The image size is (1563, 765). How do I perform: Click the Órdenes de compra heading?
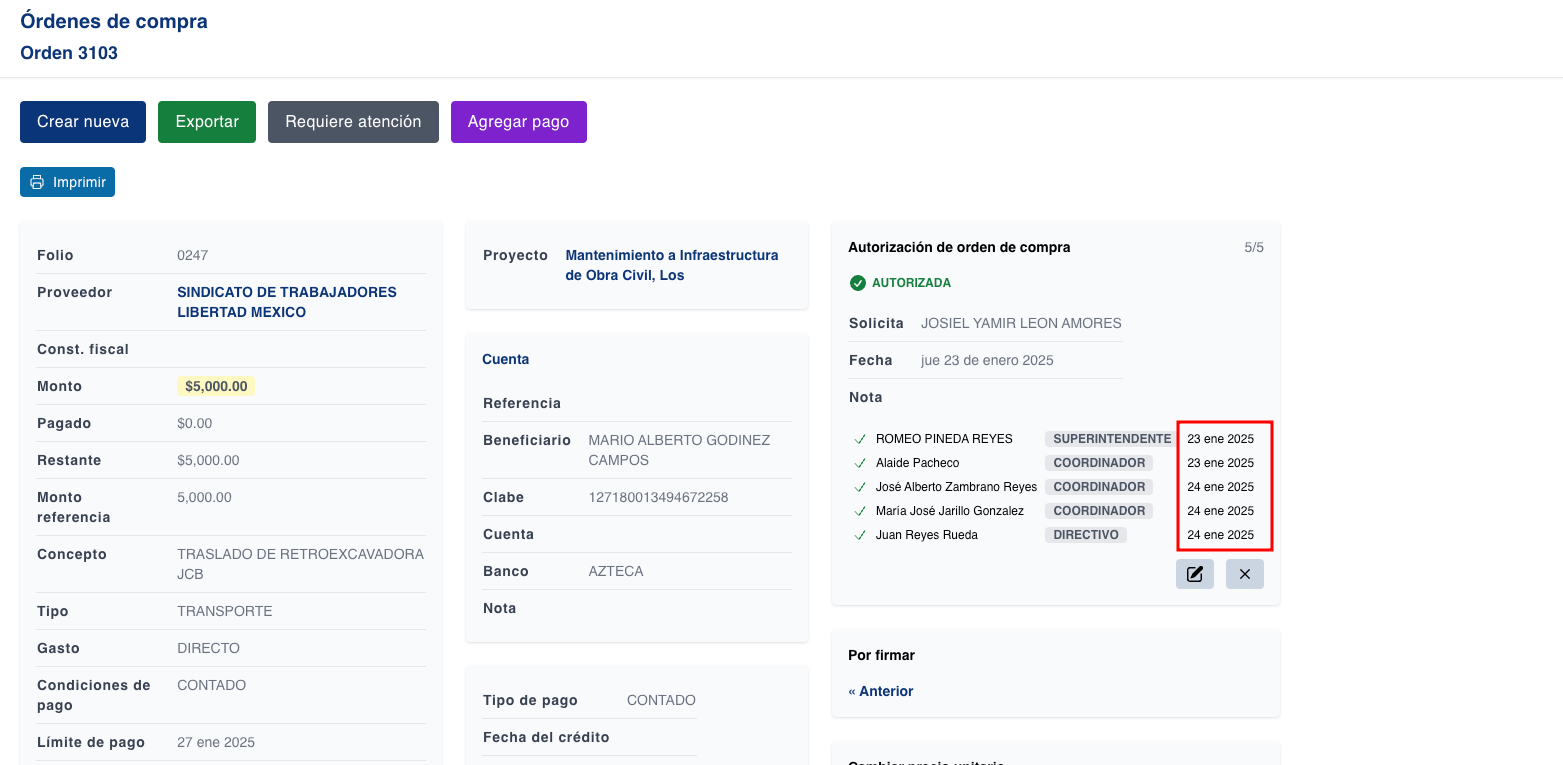click(114, 21)
